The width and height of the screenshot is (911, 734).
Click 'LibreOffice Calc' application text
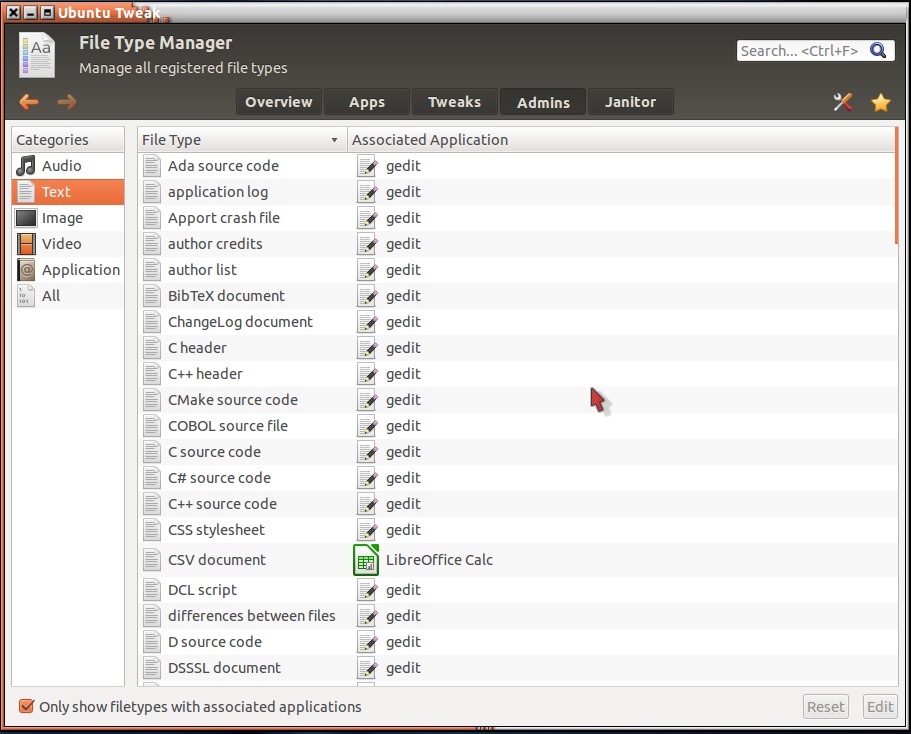click(x=439, y=560)
